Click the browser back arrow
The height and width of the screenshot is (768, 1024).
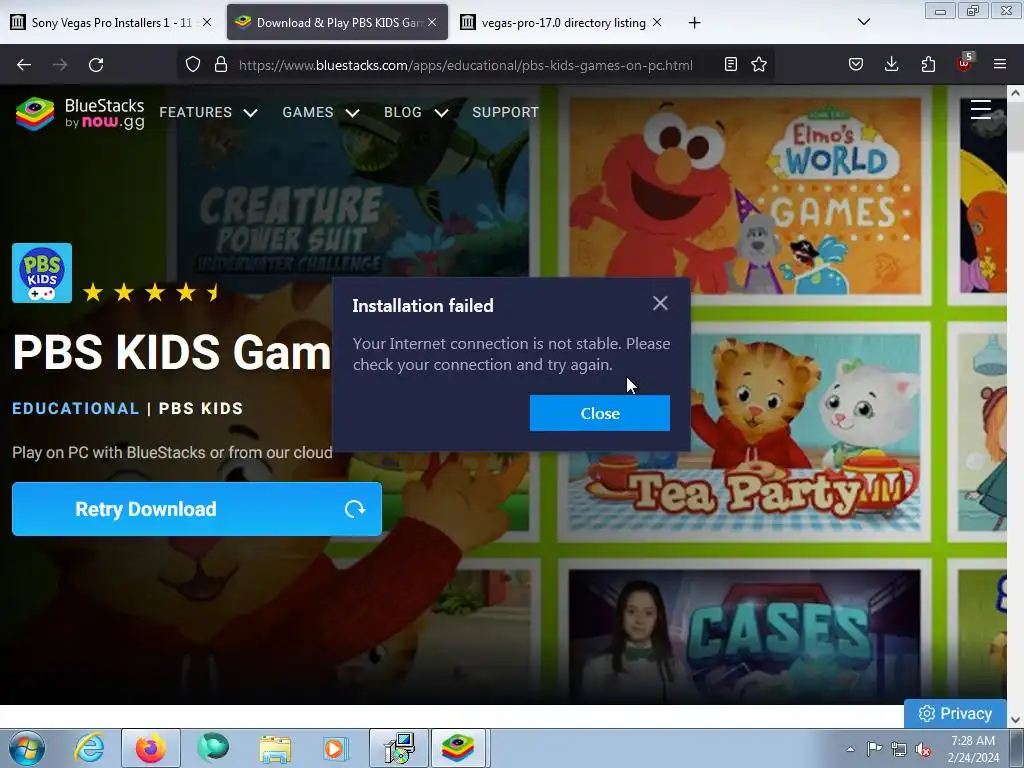(24, 65)
